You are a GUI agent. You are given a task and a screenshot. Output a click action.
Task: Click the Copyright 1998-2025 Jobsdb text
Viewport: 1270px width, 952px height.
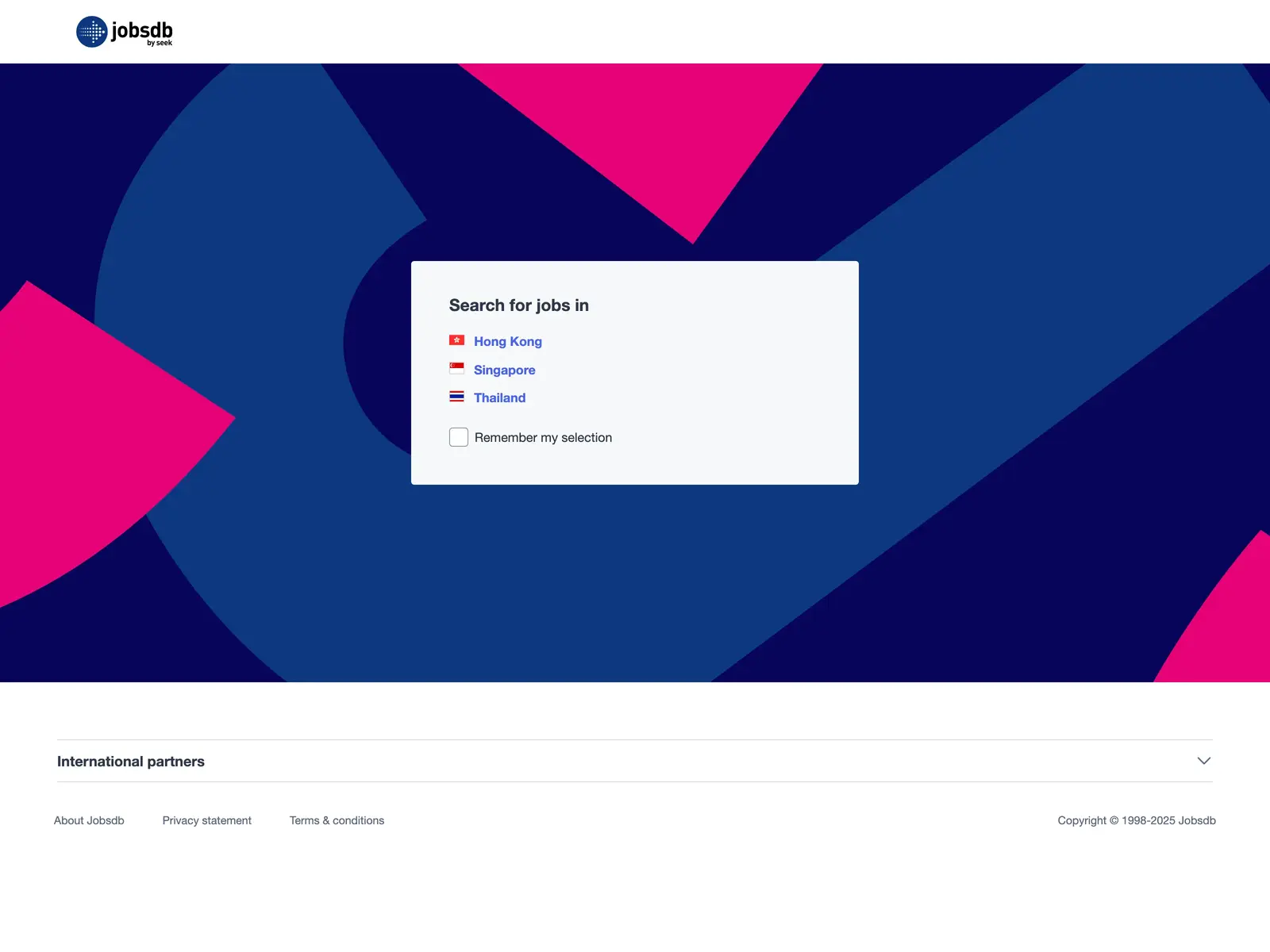[x=1137, y=820]
